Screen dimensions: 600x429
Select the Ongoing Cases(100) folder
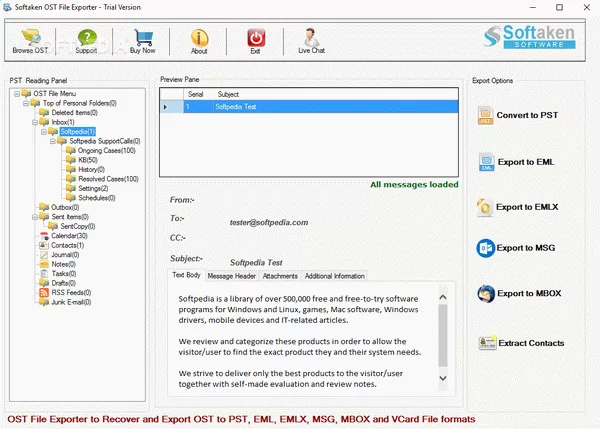[107, 150]
